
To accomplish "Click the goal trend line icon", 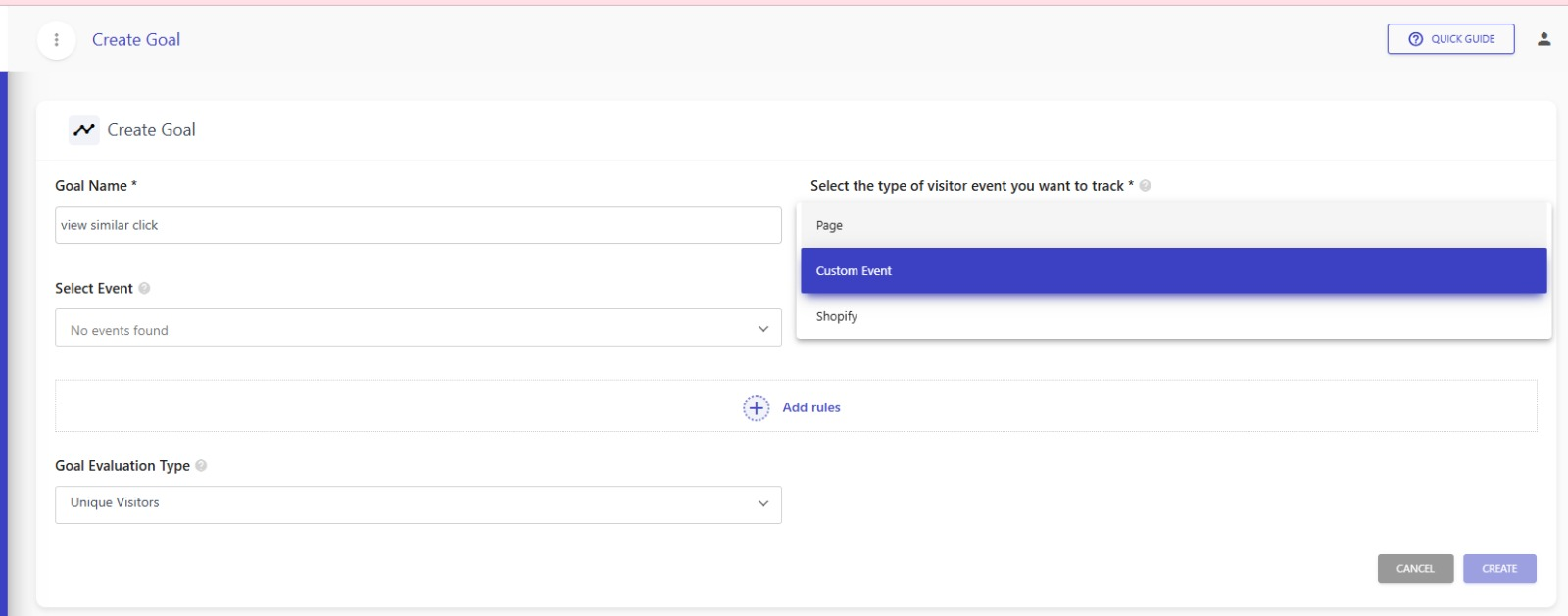I will point(84,129).
